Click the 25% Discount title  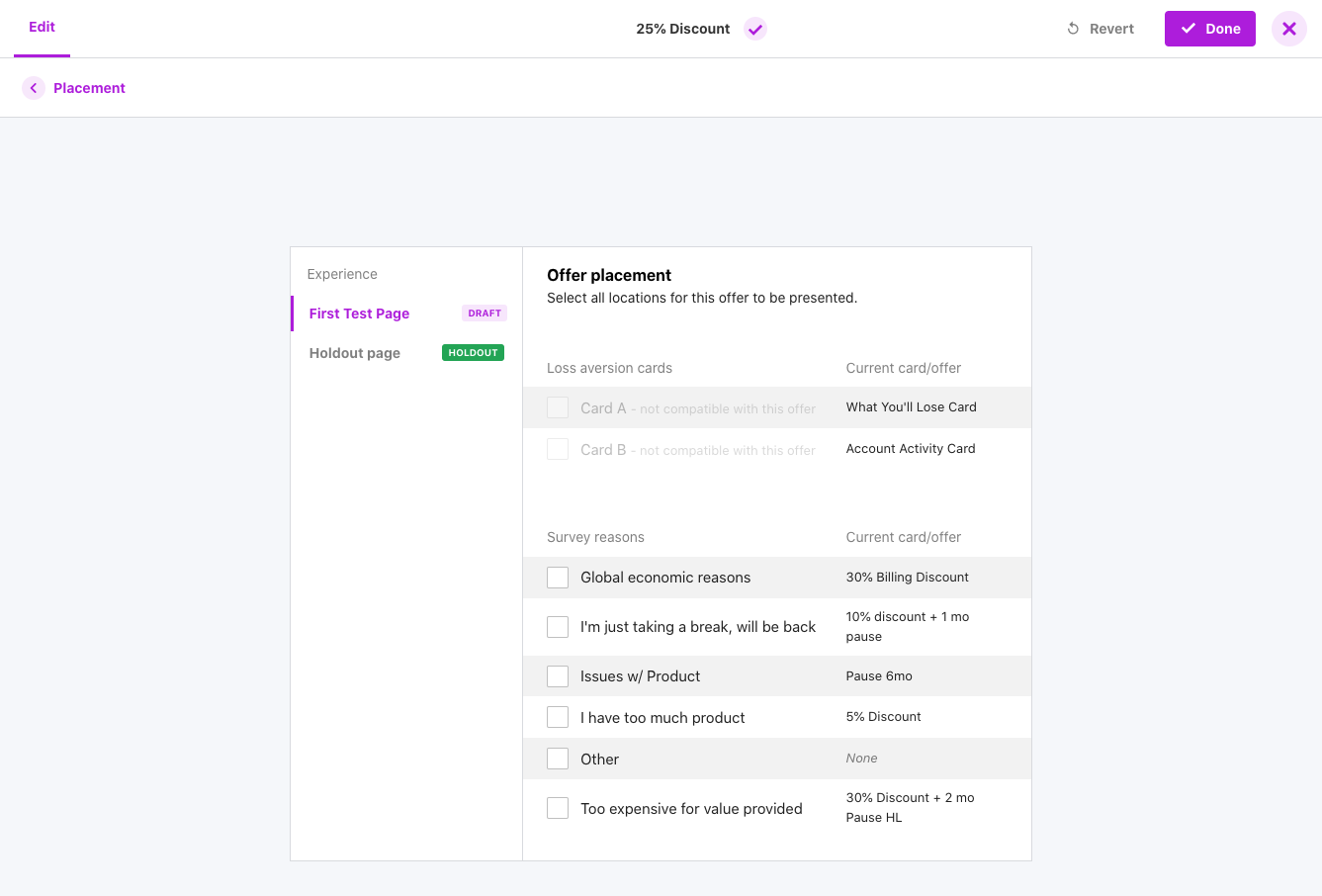682,29
